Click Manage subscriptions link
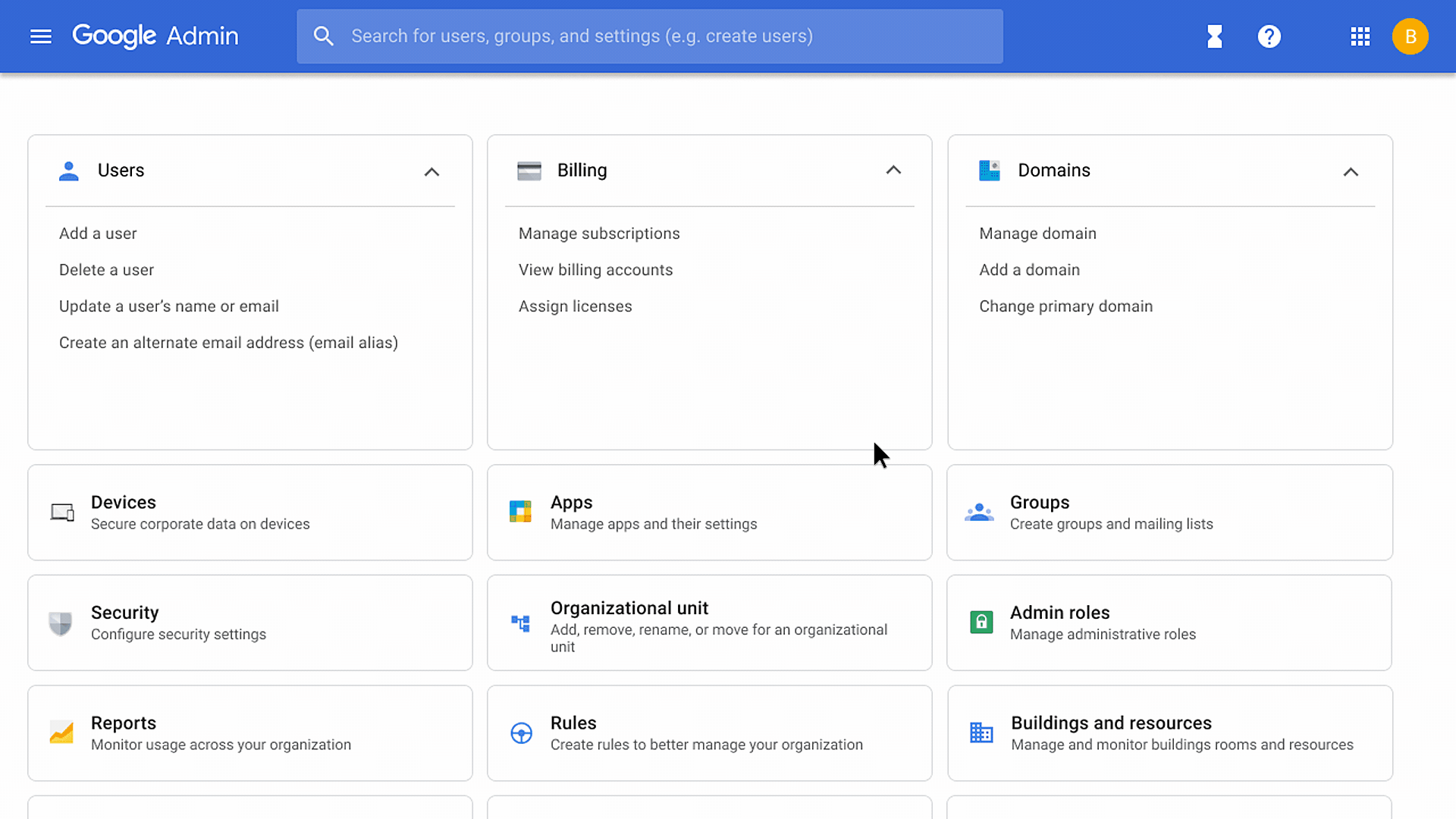 tap(599, 233)
